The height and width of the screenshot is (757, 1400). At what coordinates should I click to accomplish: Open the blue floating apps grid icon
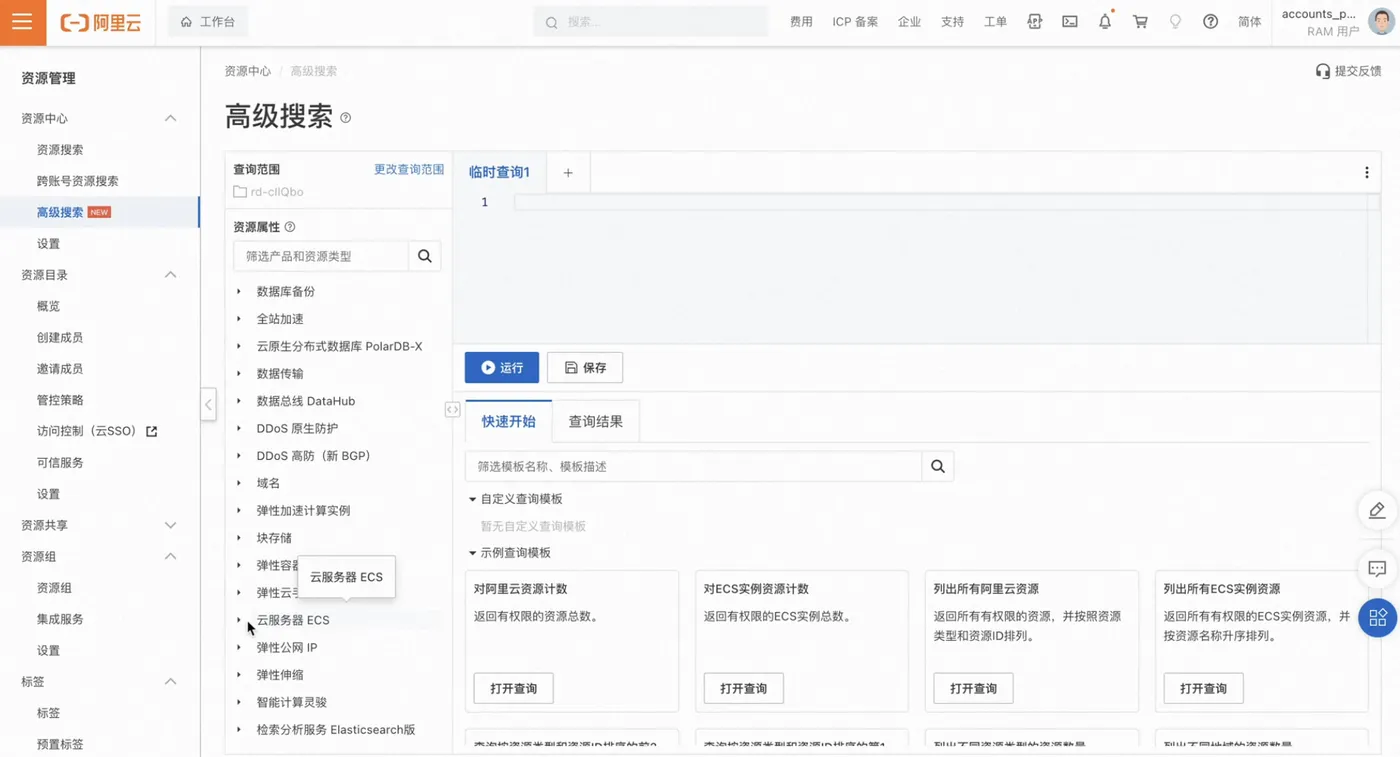tap(1378, 618)
